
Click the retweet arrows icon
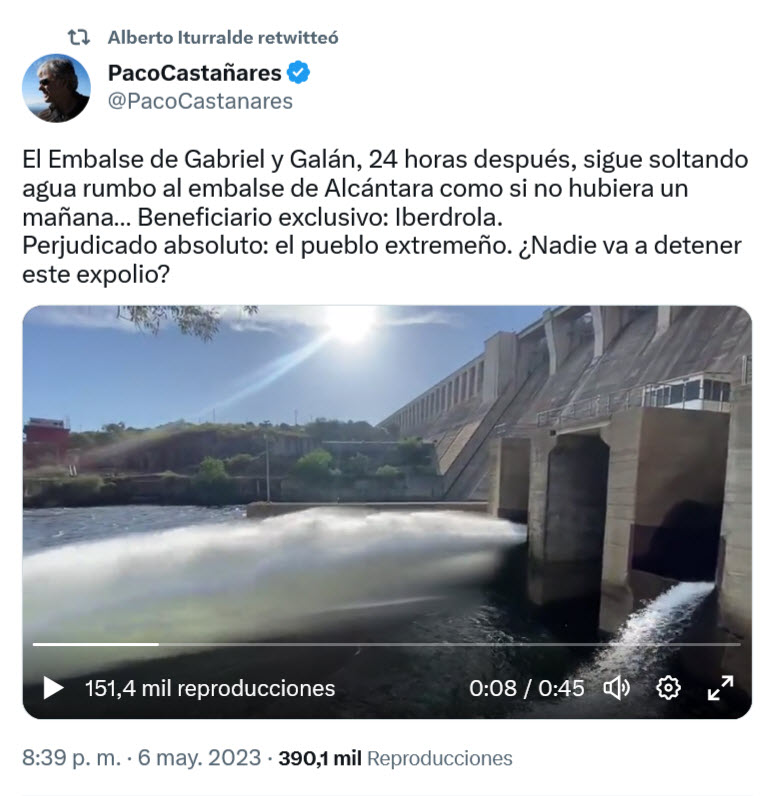tap(79, 37)
